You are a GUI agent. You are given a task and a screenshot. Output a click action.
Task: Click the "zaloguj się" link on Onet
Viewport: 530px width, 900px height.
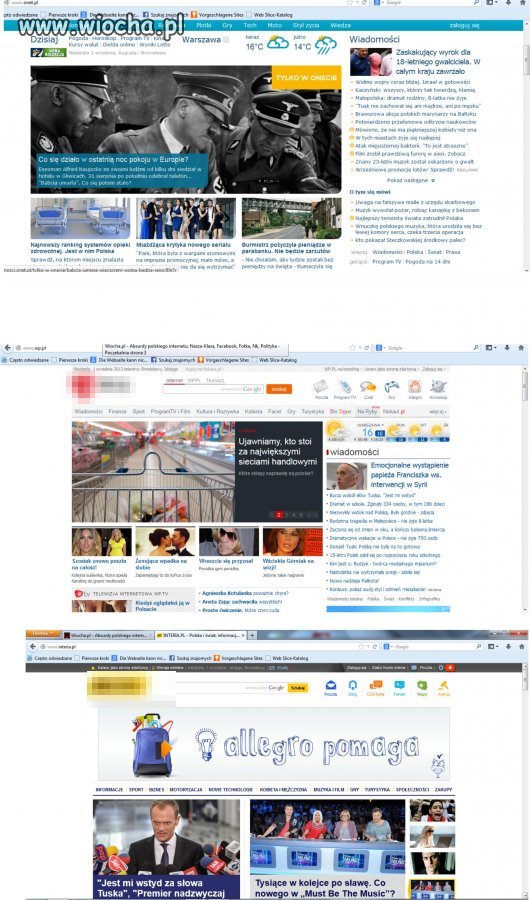coord(464,25)
